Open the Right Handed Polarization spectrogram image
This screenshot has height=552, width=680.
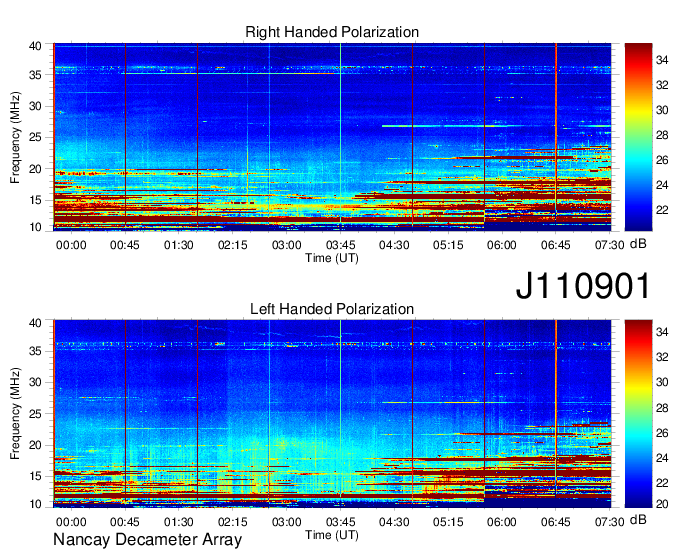click(x=332, y=137)
